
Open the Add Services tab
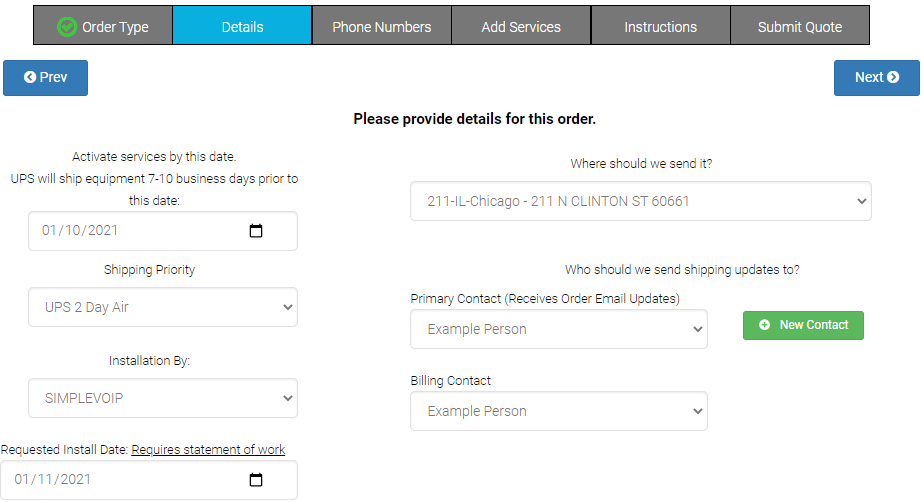(x=521, y=25)
